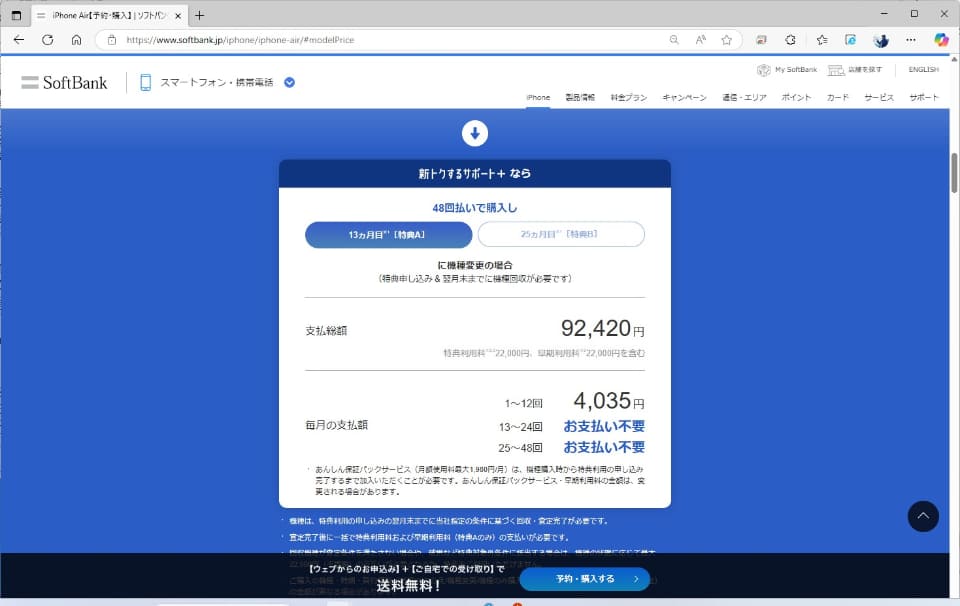Close the iPhone Air tab

[x=178, y=16]
